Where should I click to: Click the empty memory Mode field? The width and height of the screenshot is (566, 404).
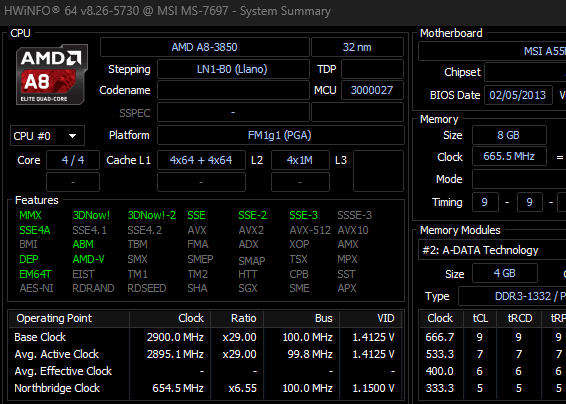pos(519,179)
